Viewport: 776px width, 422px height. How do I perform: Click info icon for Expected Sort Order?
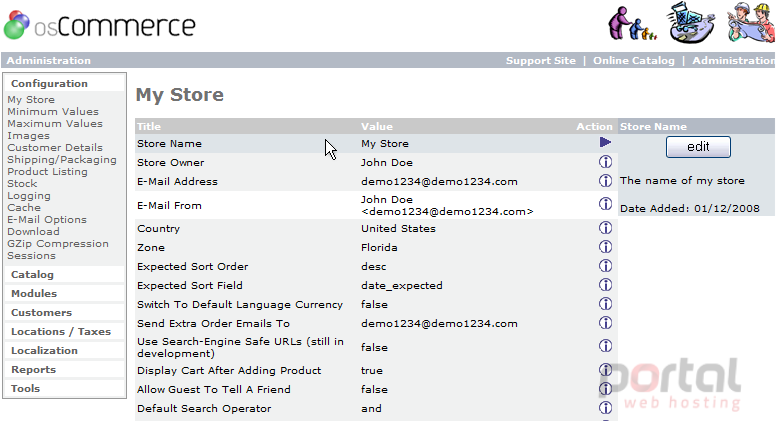[605, 266]
